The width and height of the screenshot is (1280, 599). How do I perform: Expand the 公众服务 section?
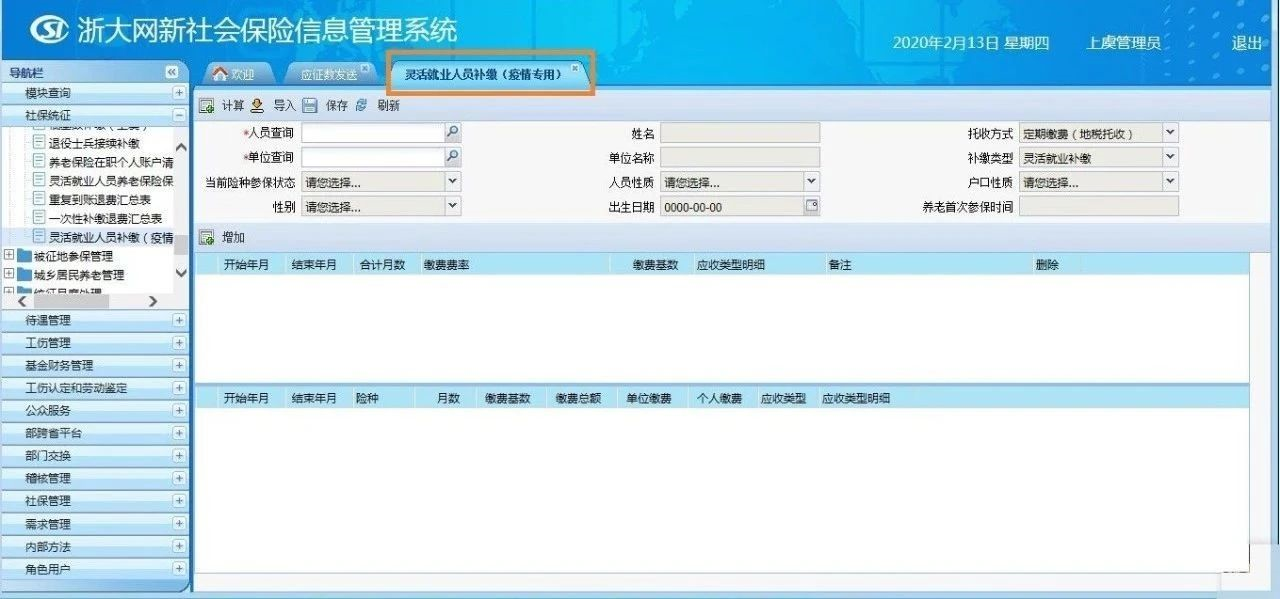[179, 410]
